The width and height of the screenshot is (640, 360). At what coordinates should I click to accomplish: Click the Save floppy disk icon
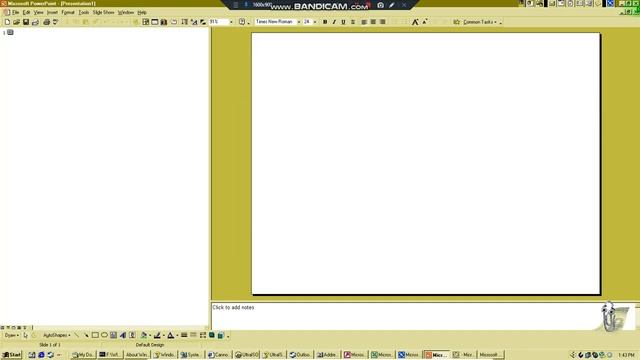[x=26, y=22]
